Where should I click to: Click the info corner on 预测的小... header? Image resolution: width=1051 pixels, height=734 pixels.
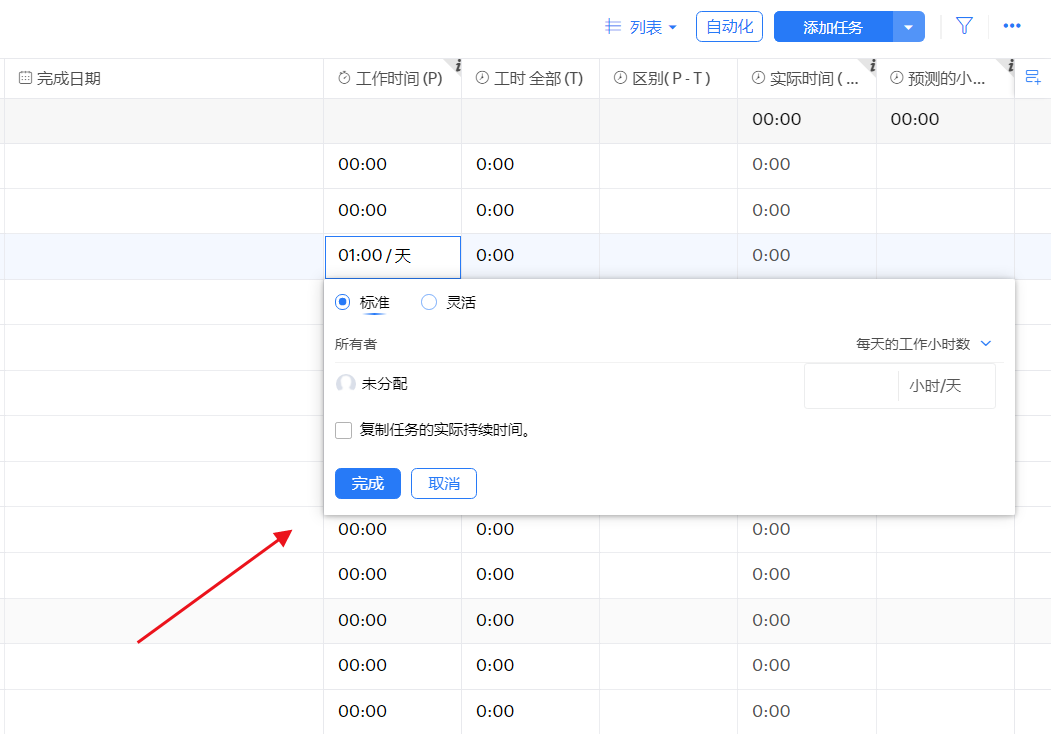click(x=1009, y=65)
